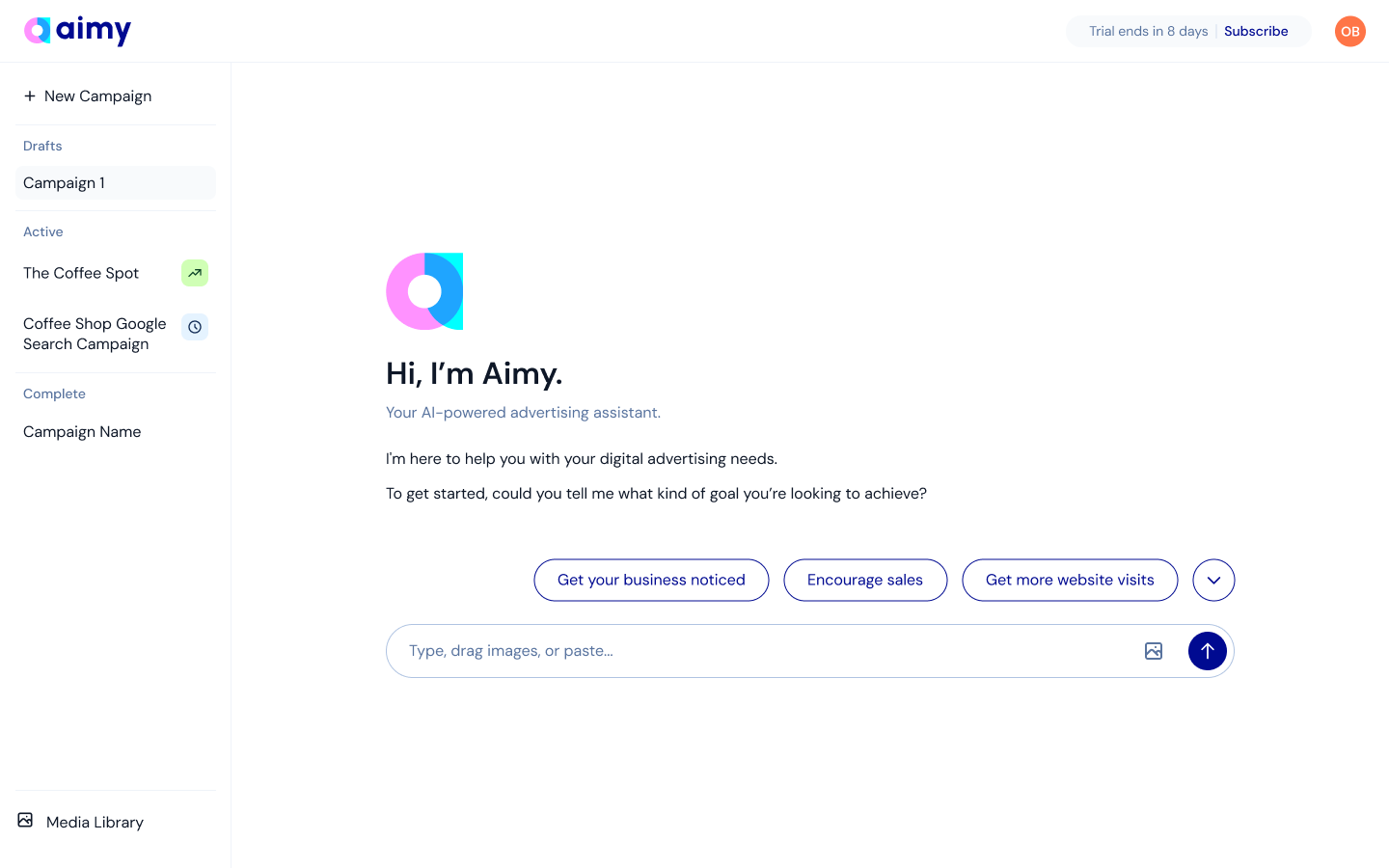Open completed Campaign Name item
Viewport: 1389px width, 868px height.
[x=82, y=432]
